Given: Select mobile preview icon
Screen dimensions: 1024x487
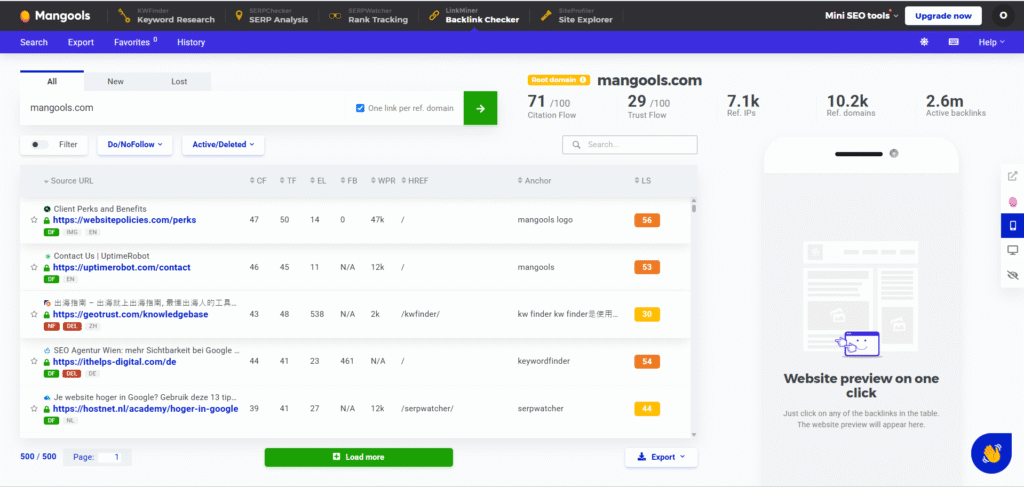Looking at the screenshot, I should 1012,226.
